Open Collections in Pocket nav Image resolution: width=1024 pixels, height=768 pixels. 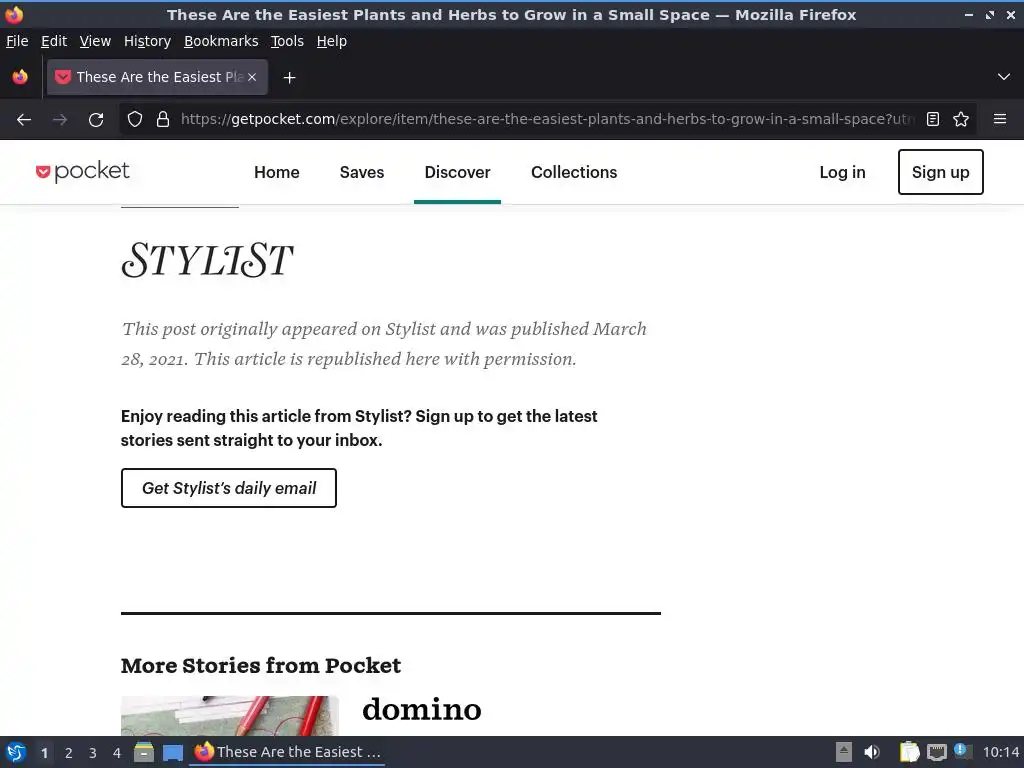pyautogui.click(x=574, y=172)
